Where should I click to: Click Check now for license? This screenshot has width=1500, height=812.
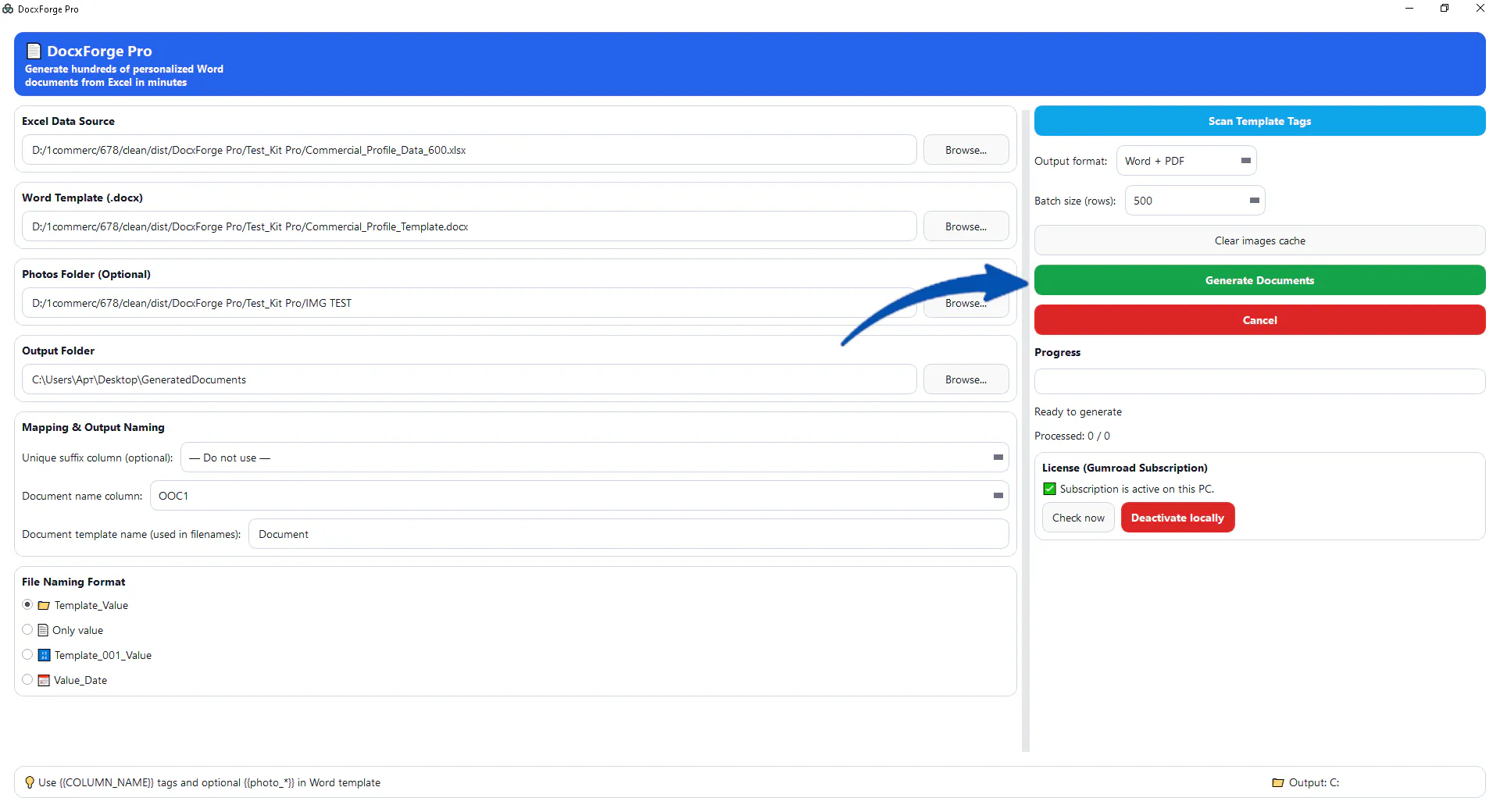[1078, 518]
